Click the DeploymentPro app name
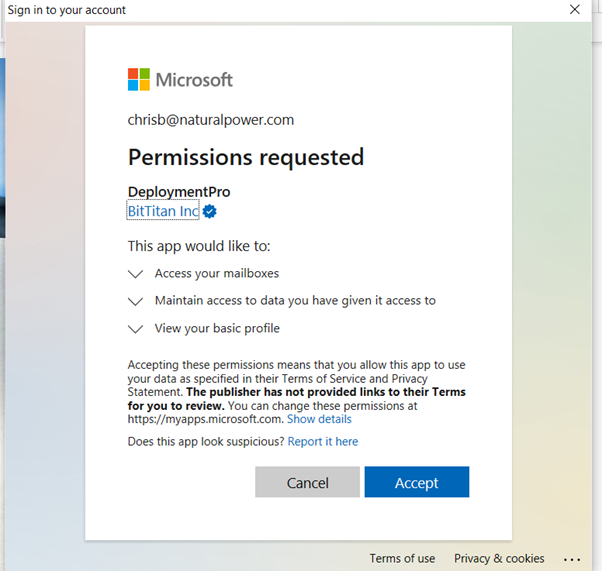This screenshot has height=571, width=602. [179, 192]
